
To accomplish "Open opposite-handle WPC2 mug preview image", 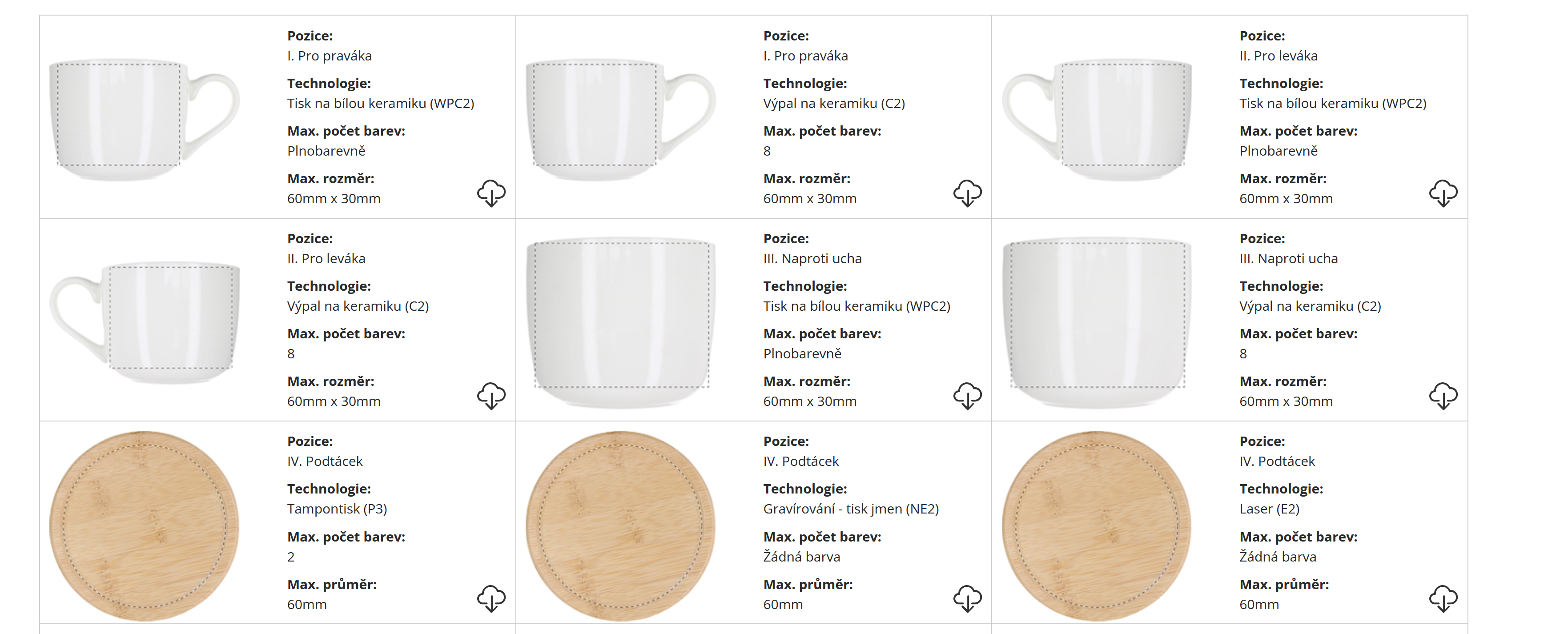I will [620, 321].
